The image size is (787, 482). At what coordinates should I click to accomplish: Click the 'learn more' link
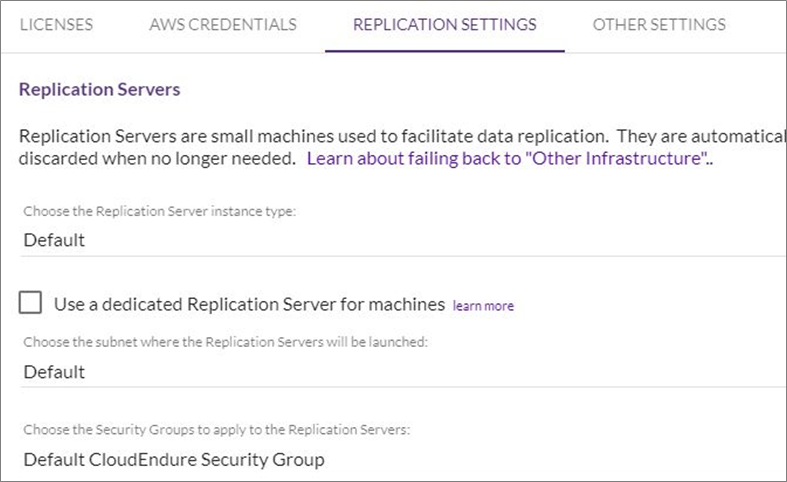click(483, 306)
